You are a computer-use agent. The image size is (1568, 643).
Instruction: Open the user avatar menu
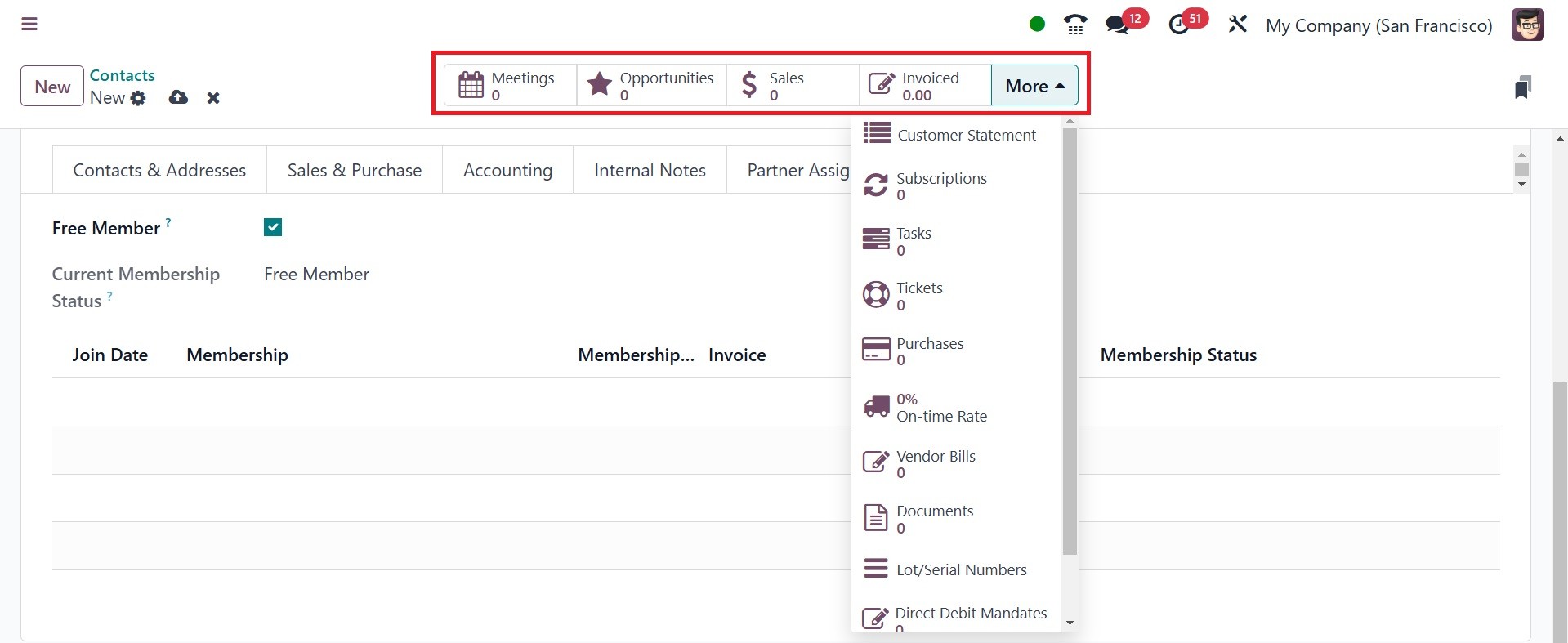click(1527, 25)
